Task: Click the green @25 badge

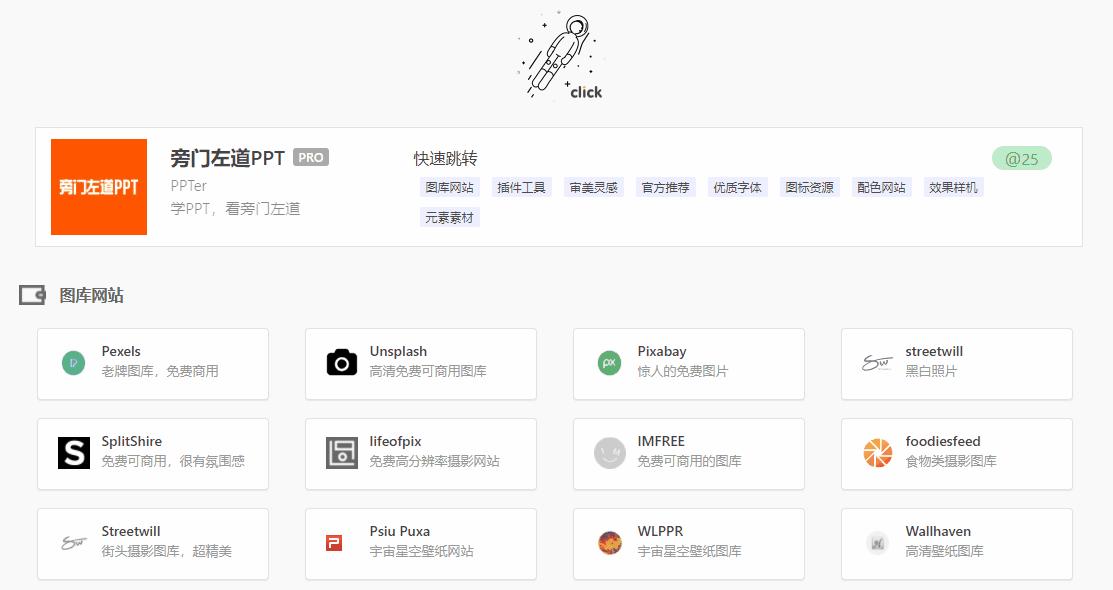Action: click(1022, 158)
